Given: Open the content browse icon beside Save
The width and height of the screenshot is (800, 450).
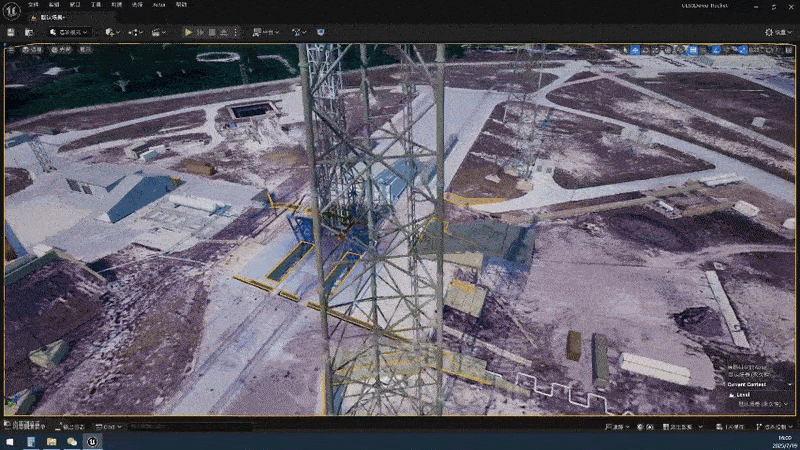Looking at the screenshot, I should point(30,32).
